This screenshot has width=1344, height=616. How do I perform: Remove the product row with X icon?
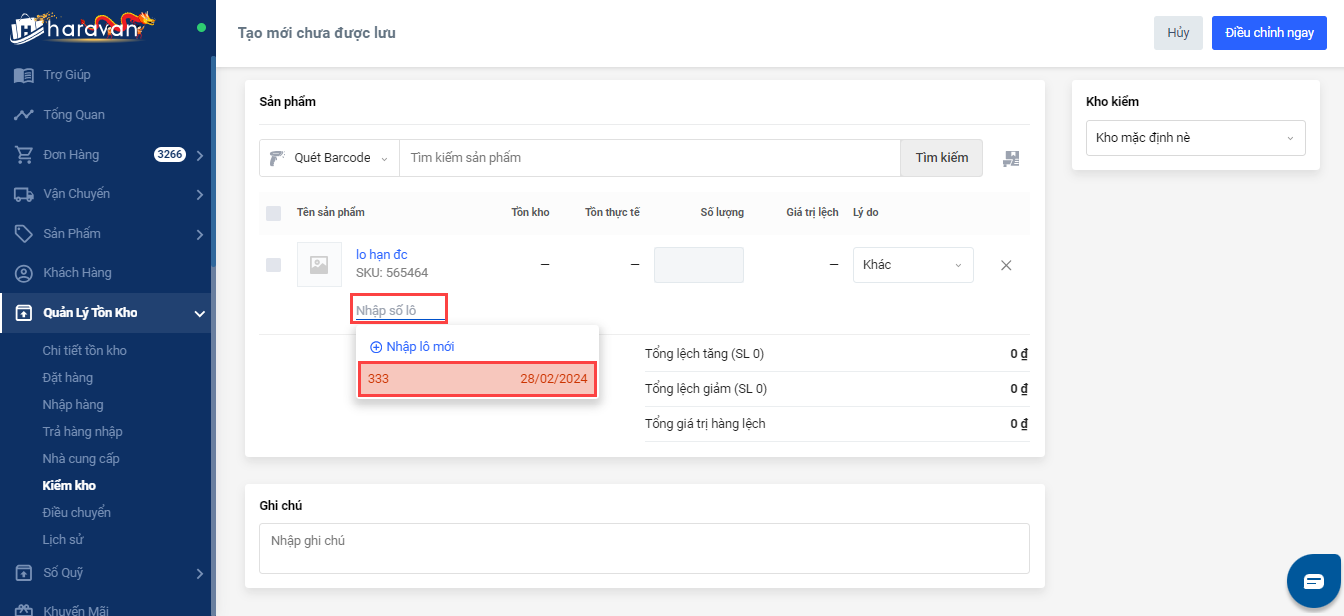click(x=1006, y=265)
